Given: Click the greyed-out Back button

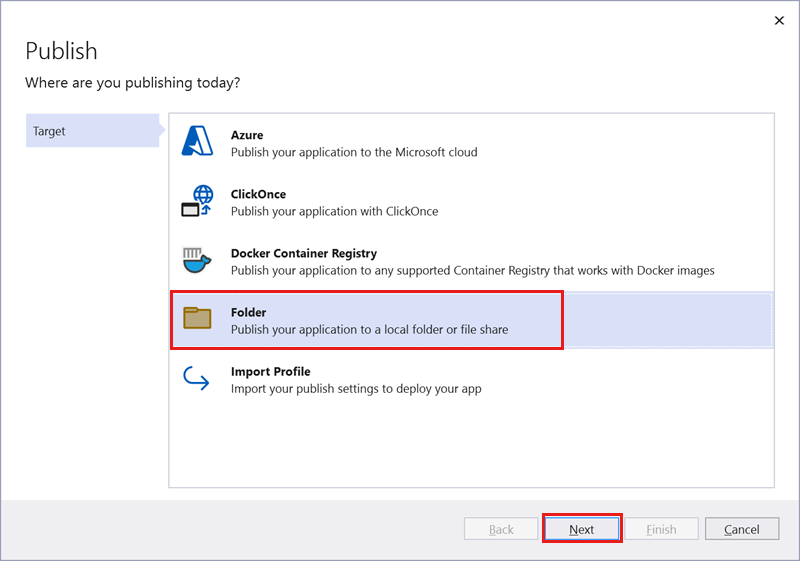Looking at the screenshot, I should click(502, 529).
